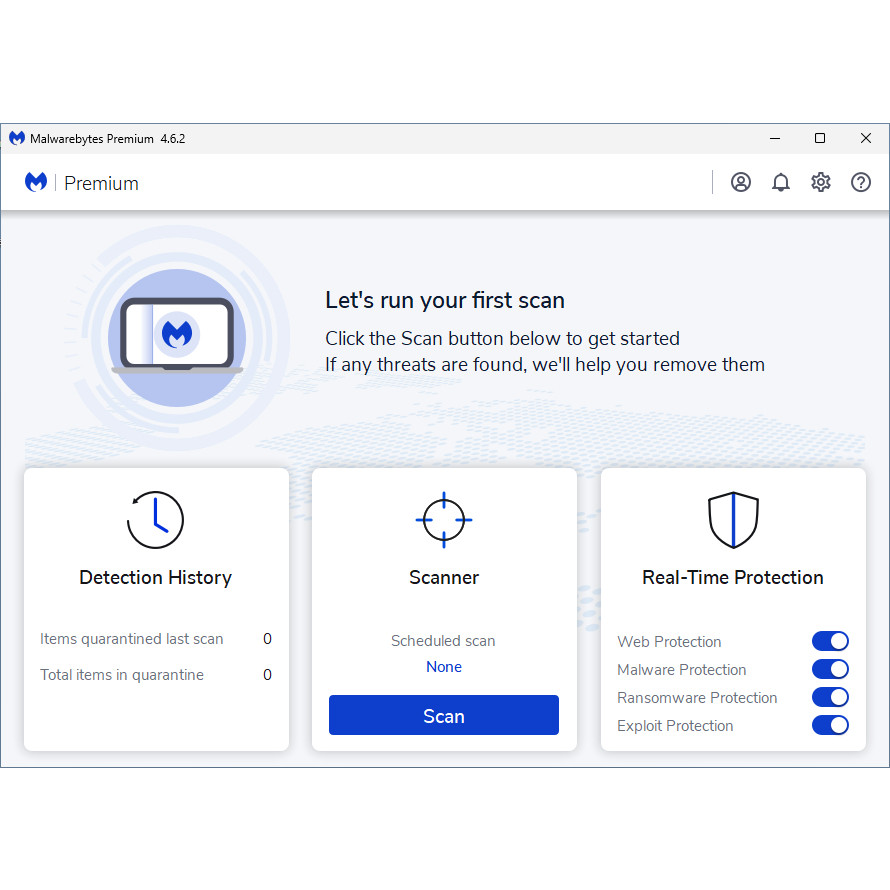Click 'Total items in quarantine' text

click(x=121, y=674)
